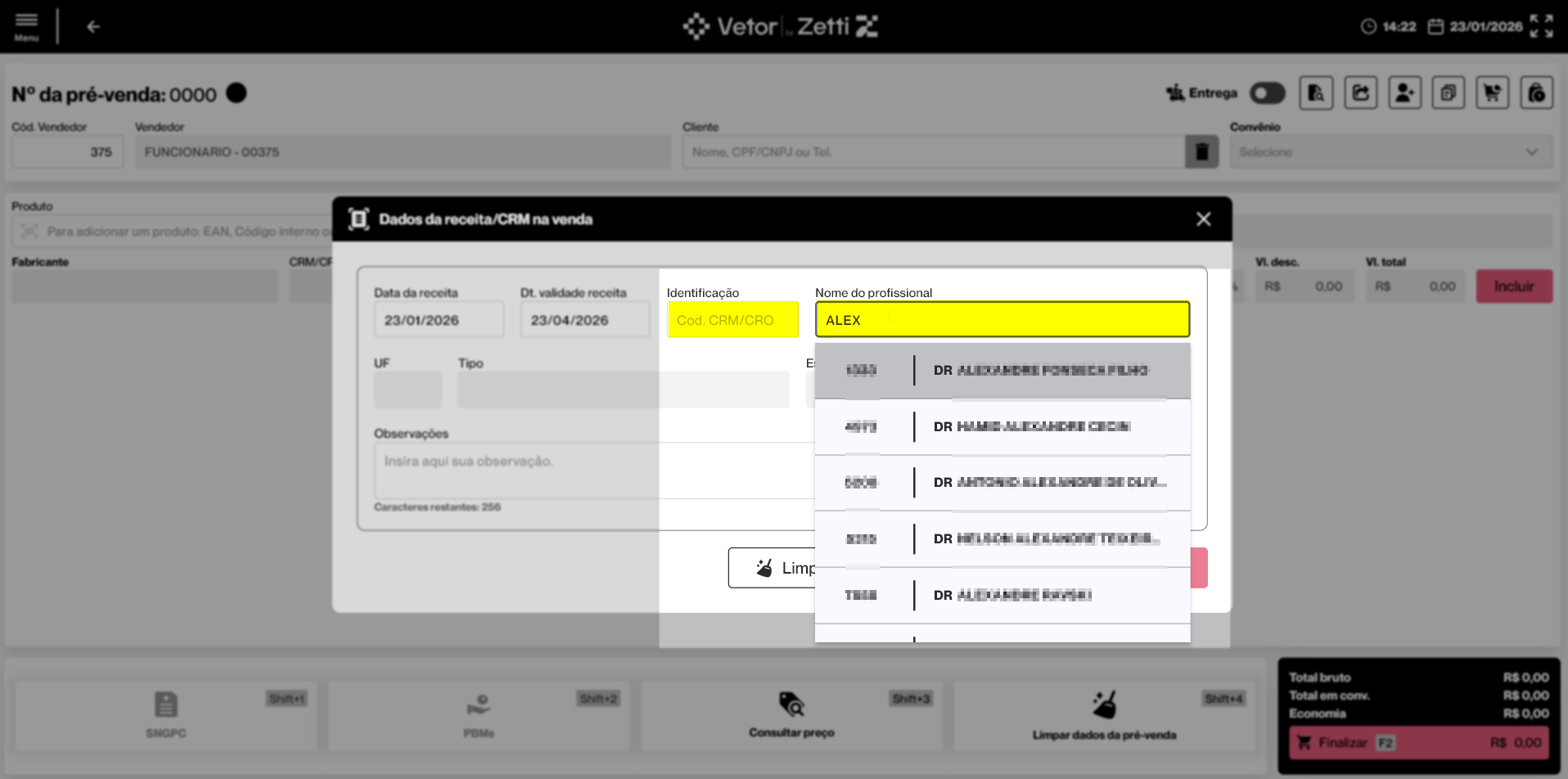
Task: Click the prescription icon in dialog title
Action: pos(358,219)
